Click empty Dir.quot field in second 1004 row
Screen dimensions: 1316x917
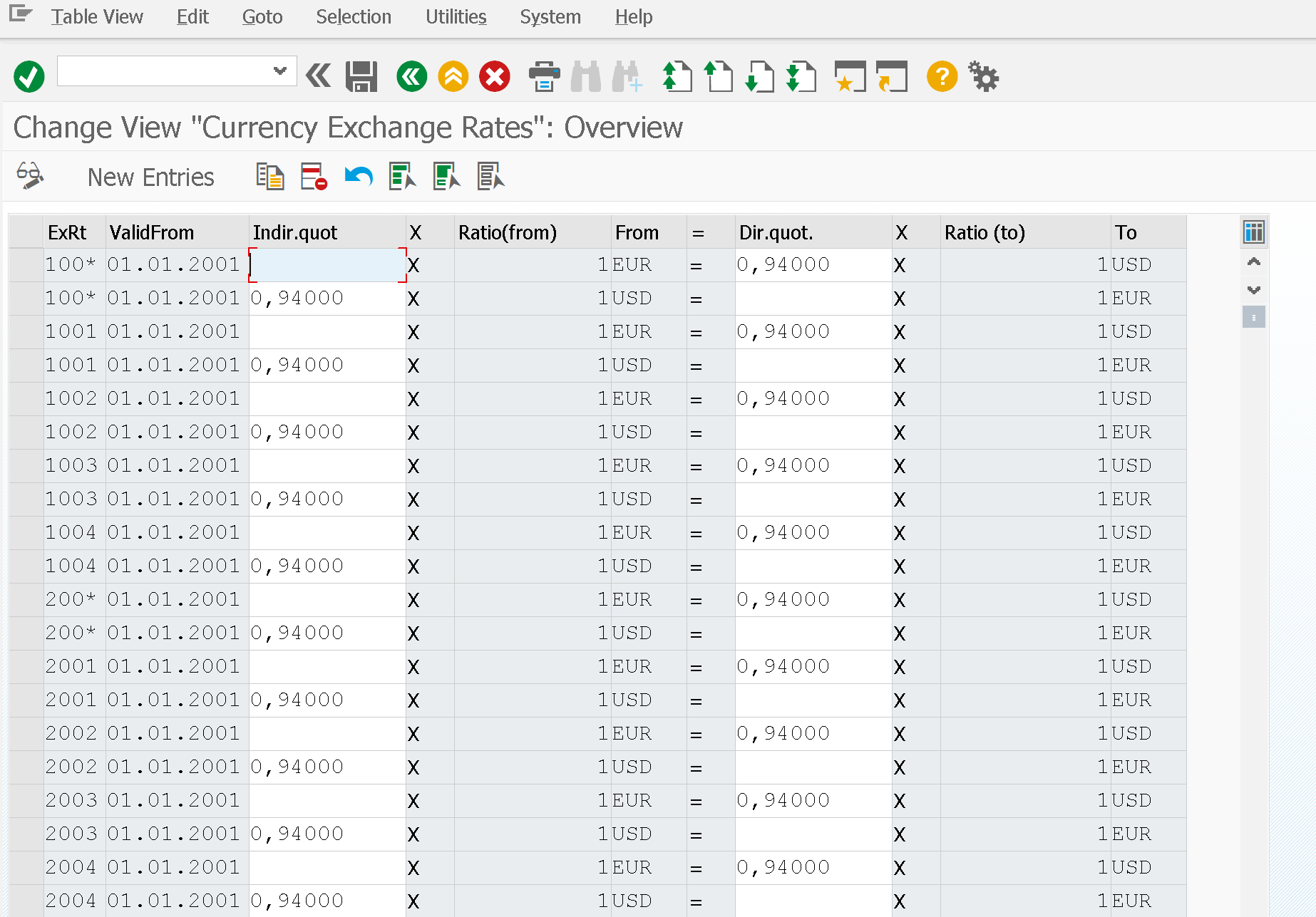(x=813, y=566)
